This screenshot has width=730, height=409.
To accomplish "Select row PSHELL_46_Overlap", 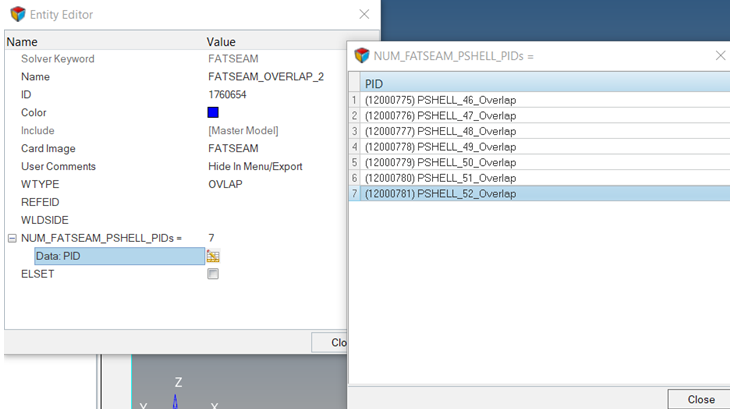I will [x=440, y=100].
